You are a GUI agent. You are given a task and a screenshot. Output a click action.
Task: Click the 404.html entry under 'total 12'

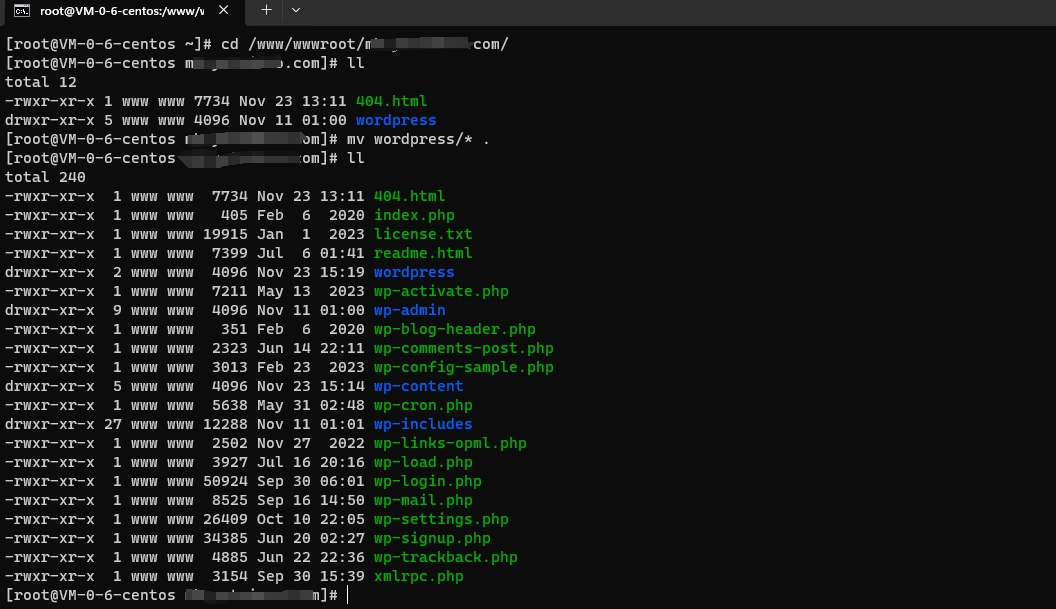pyautogui.click(x=391, y=101)
